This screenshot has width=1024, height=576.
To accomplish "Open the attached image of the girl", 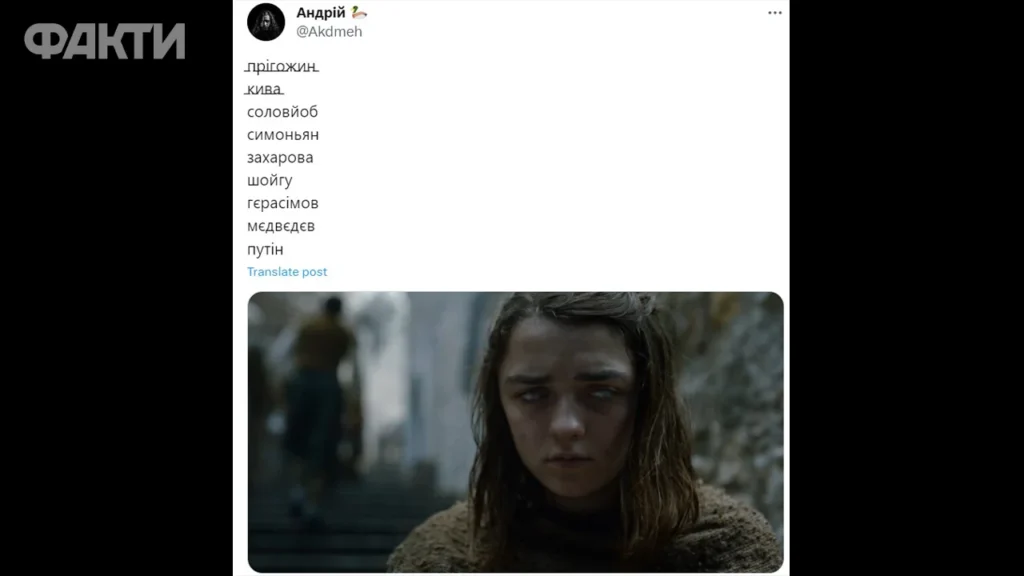I will coord(515,432).
